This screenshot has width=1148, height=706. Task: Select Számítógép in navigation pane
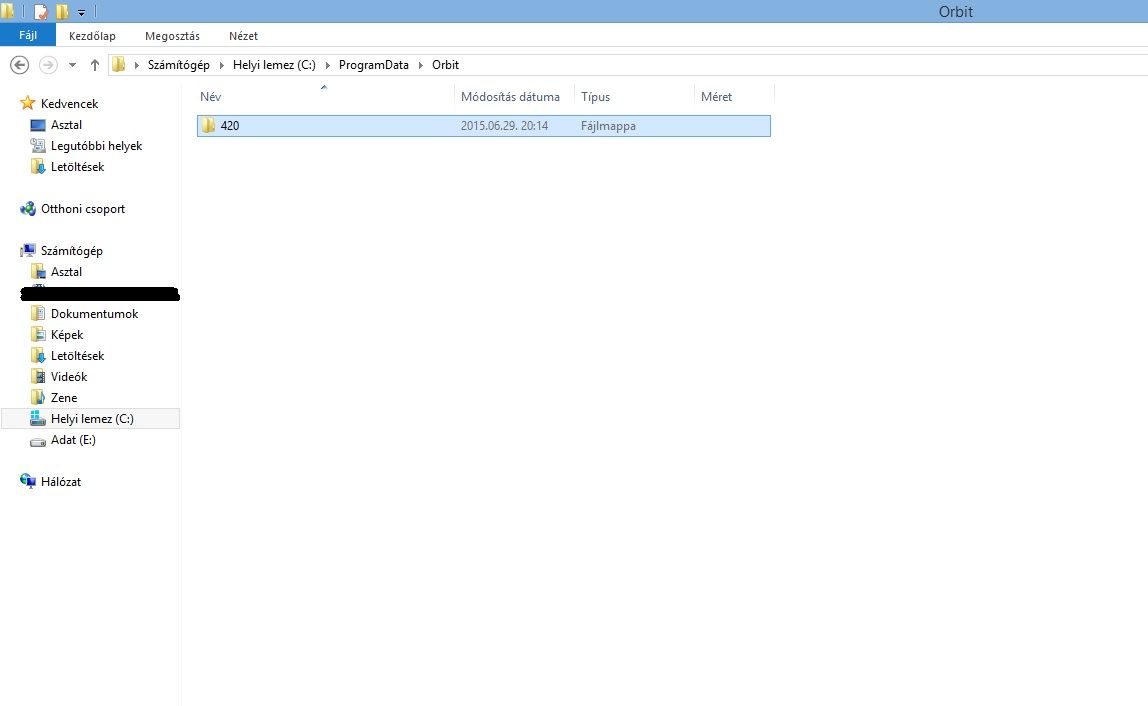tap(71, 250)
